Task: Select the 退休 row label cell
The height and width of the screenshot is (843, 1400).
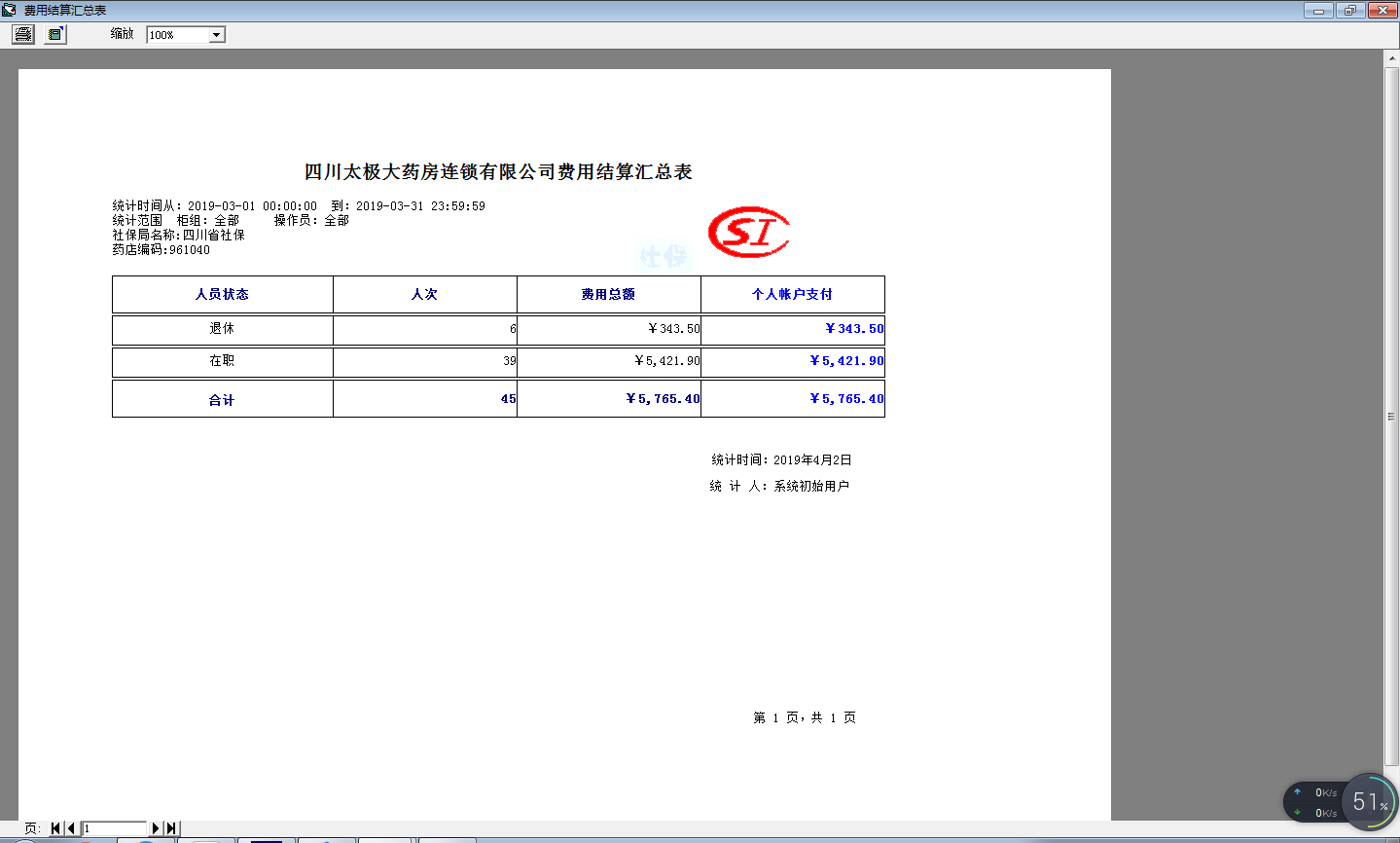Action: 223,329
